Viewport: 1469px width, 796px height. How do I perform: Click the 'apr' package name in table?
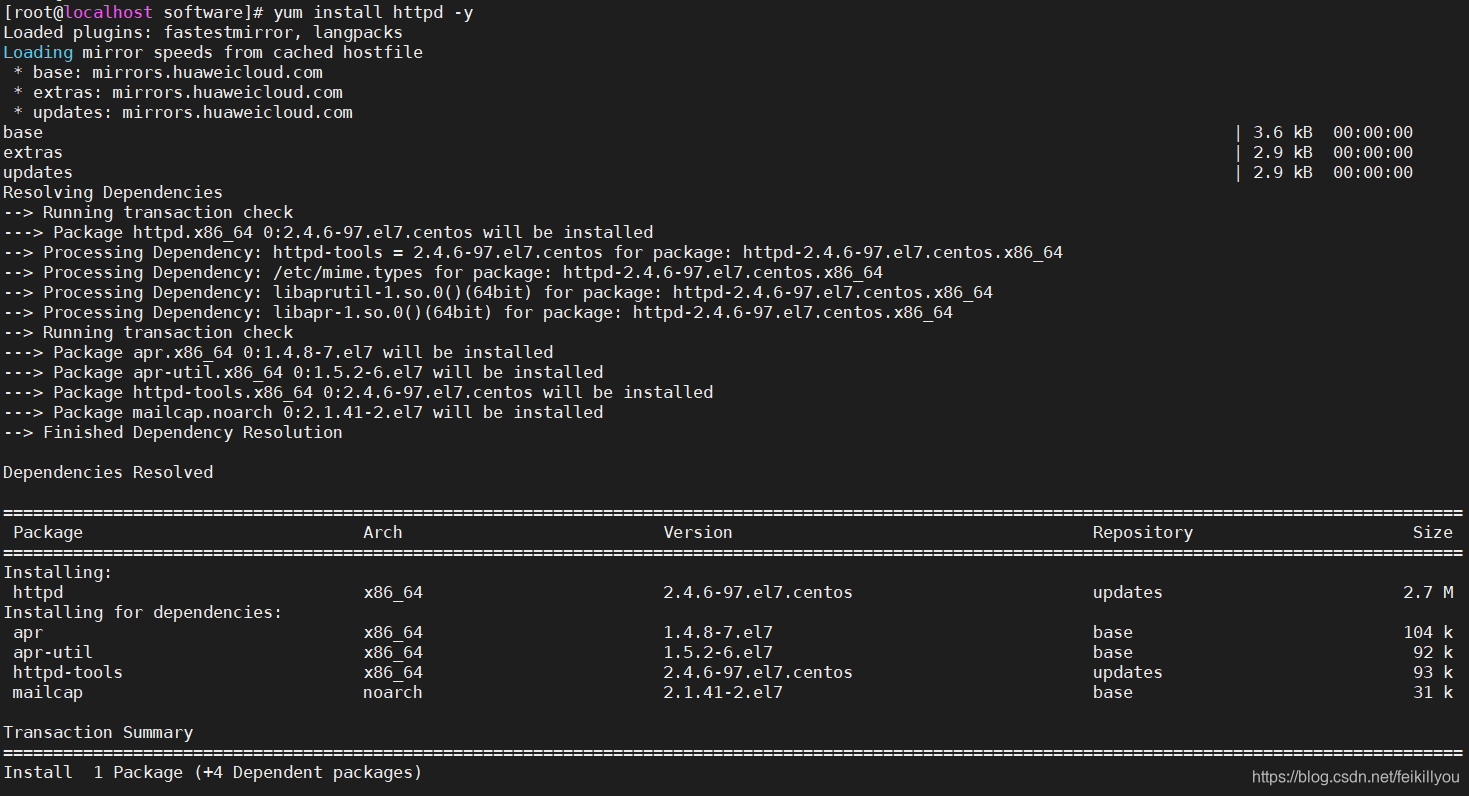click(28, 632)
